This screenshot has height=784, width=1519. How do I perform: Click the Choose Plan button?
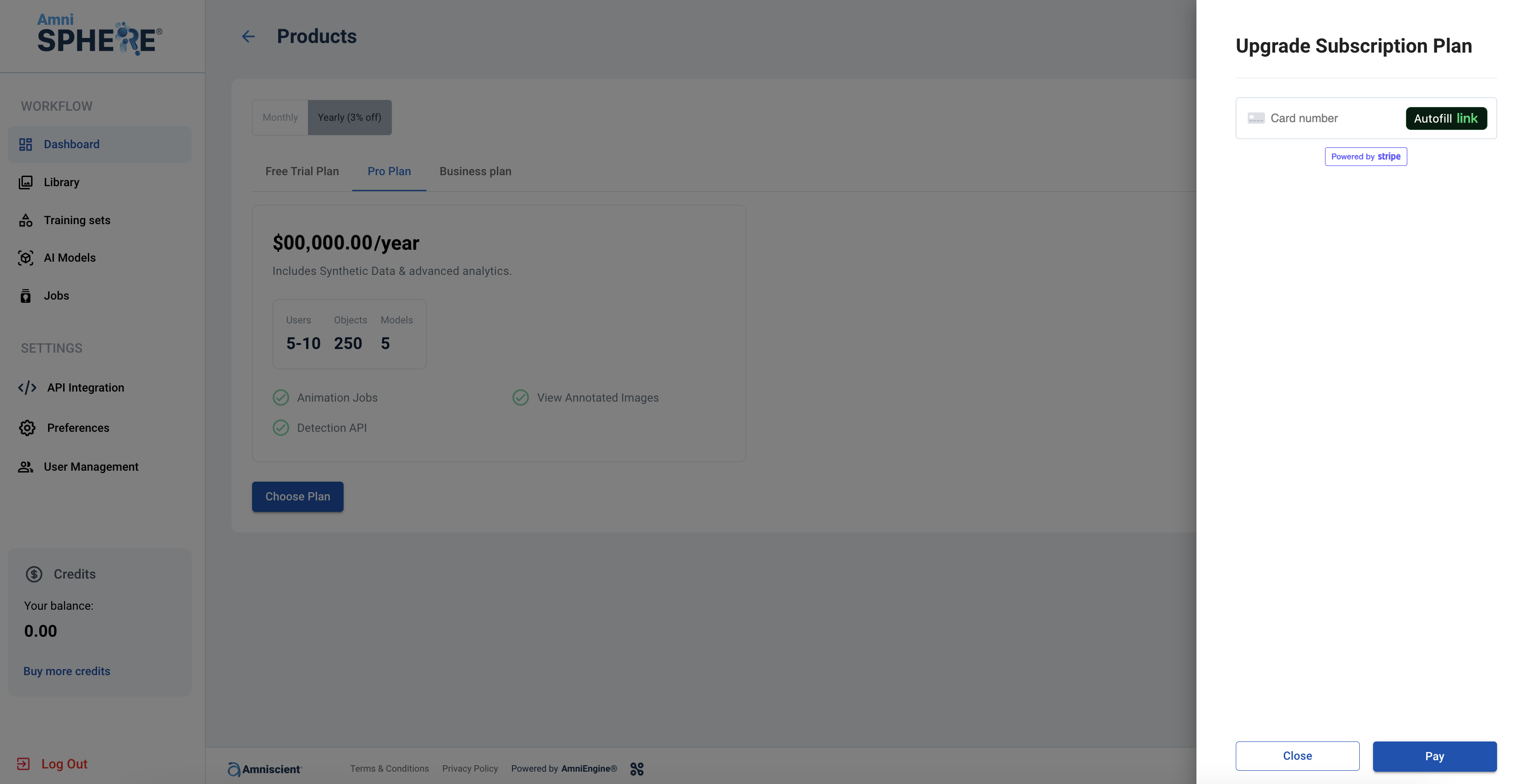(298, 497)
